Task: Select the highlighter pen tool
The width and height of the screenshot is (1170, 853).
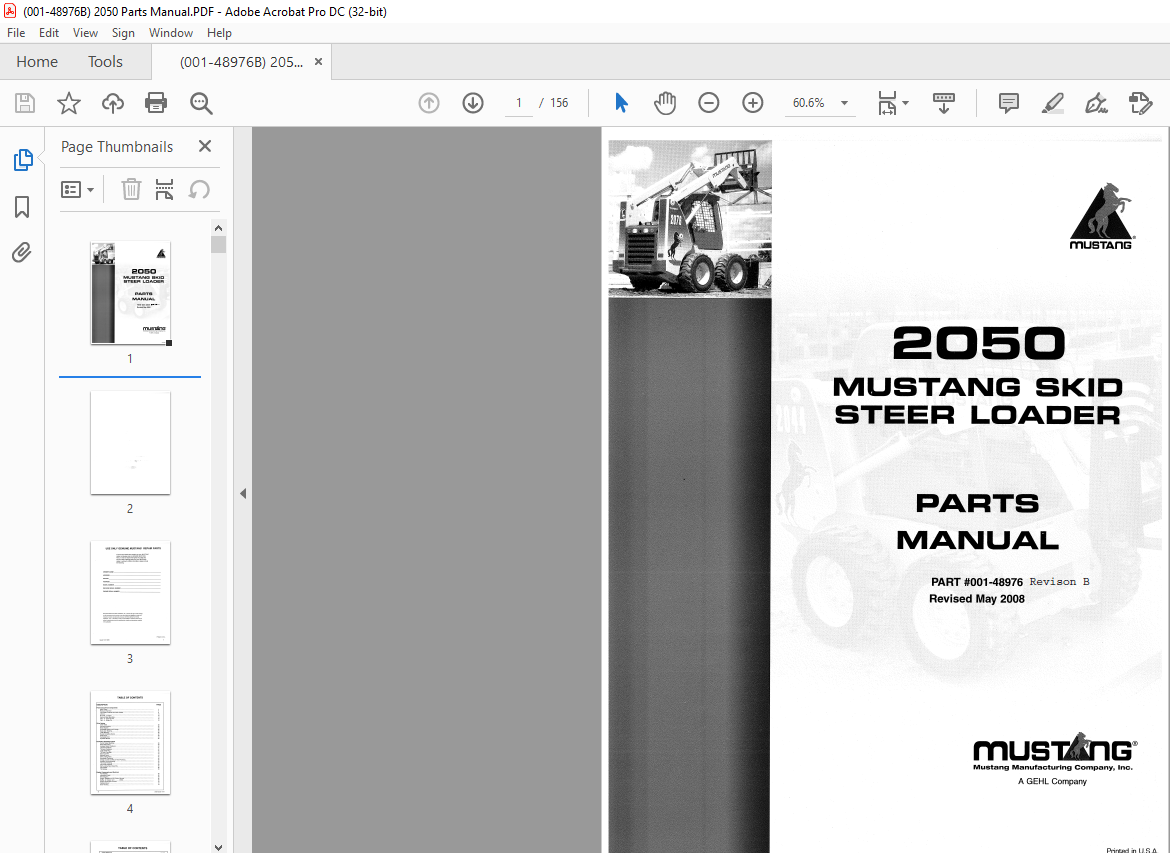Action: (x=1052, y=103)
